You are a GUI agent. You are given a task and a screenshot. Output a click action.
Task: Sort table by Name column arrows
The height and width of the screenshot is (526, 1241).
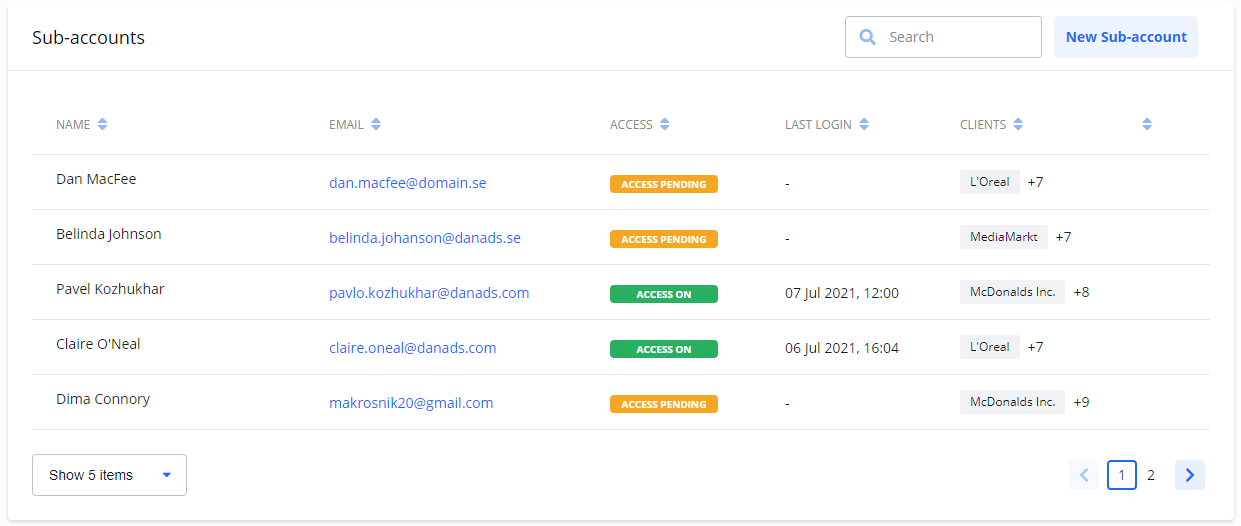pos(102,125)
